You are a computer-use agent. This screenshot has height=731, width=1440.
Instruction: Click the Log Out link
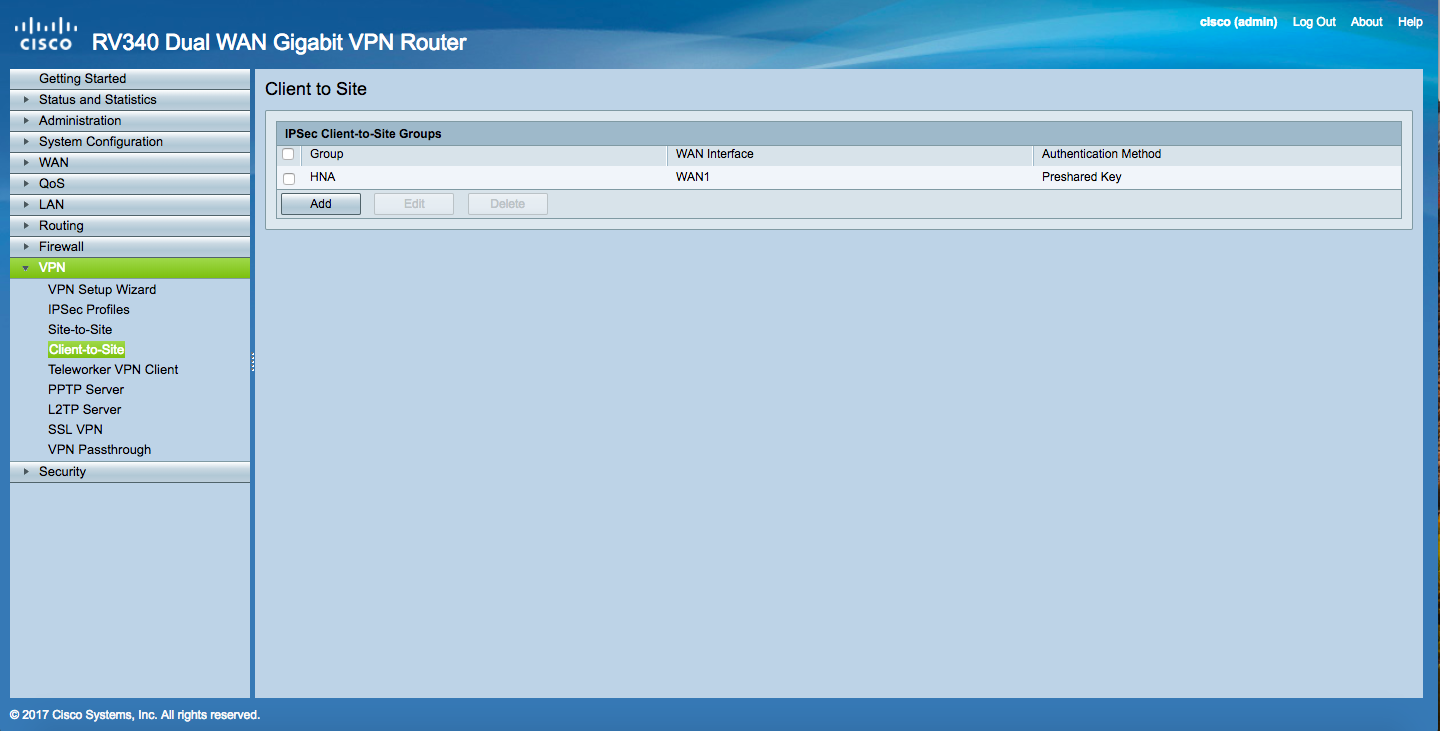click(x=1314, y=22)
